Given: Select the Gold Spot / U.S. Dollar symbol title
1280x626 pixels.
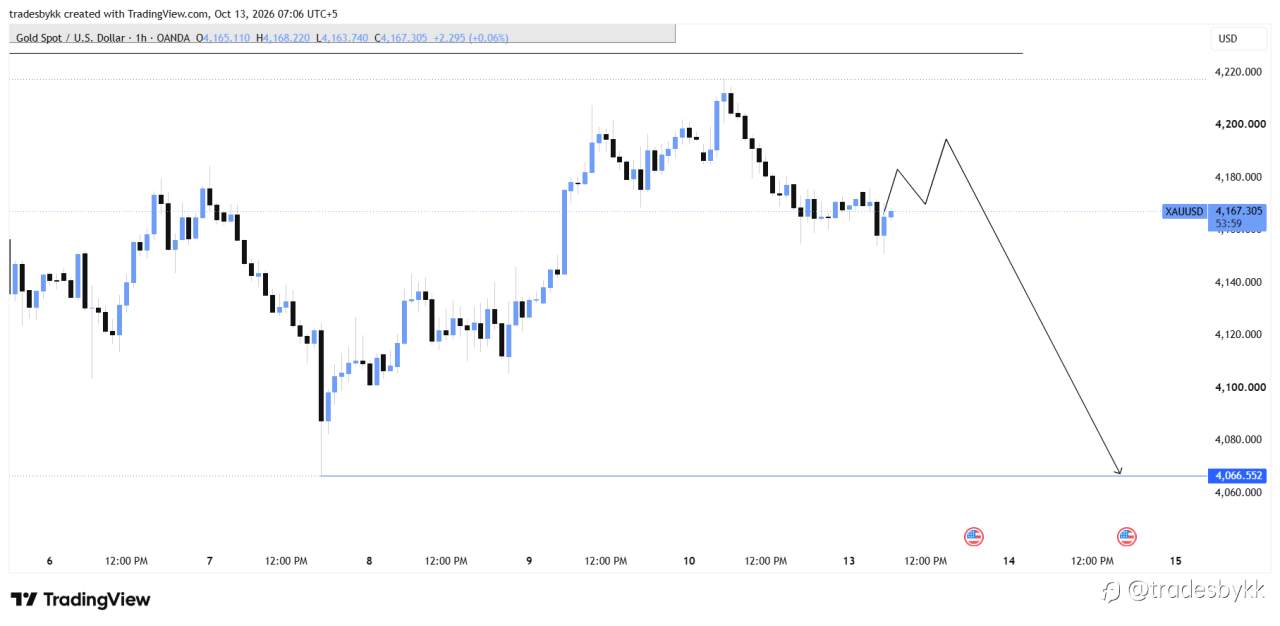Looking at the screenshot, I should (x=67, y=38).
